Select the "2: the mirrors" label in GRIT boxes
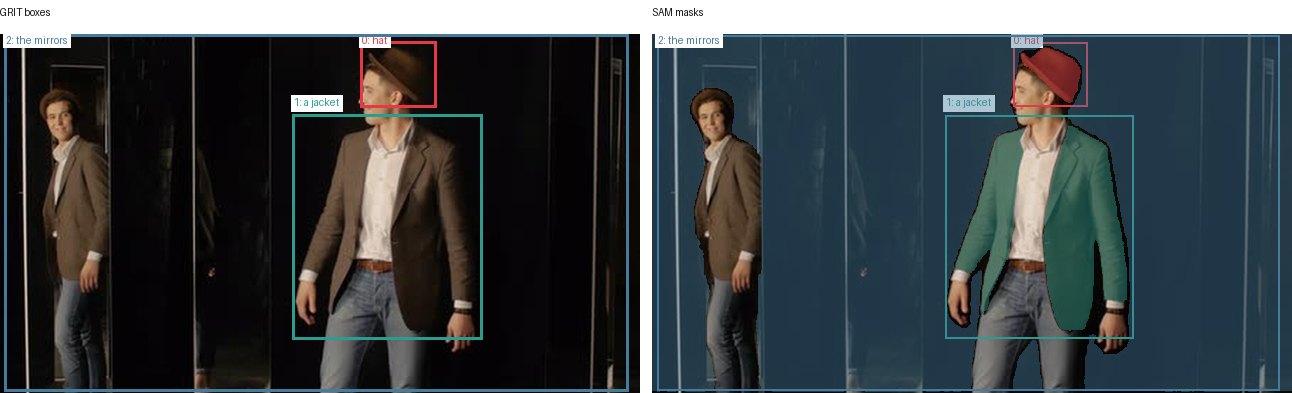The image size is (1292, 393). 37,41
